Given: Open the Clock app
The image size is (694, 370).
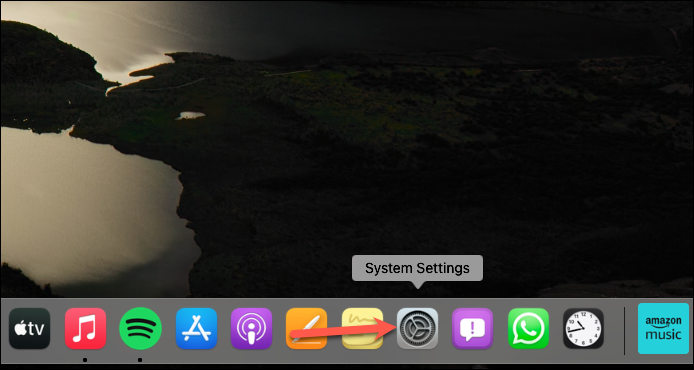Looking at the screenshot, I should [x=583, y=328].
